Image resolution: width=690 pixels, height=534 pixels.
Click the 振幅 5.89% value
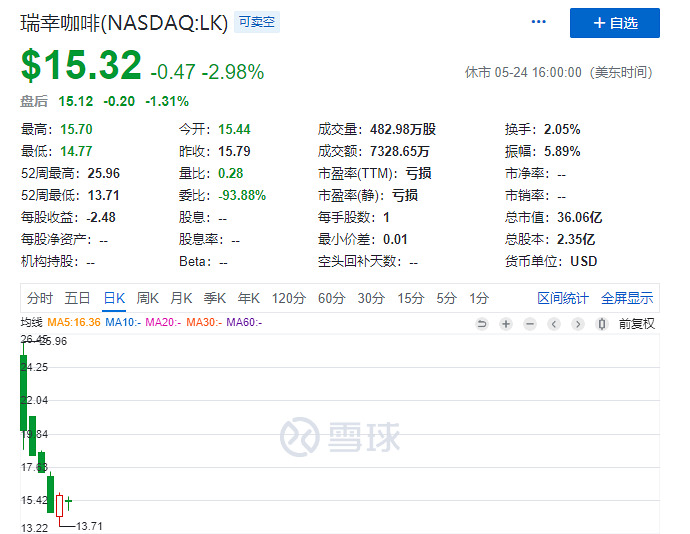point(562,151)
